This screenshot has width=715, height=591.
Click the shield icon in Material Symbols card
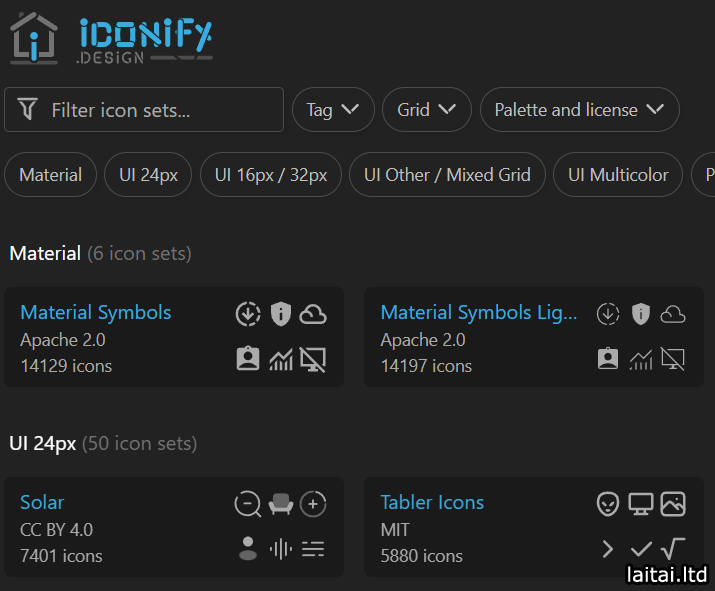pyautogui.click(x=281, y=314)
